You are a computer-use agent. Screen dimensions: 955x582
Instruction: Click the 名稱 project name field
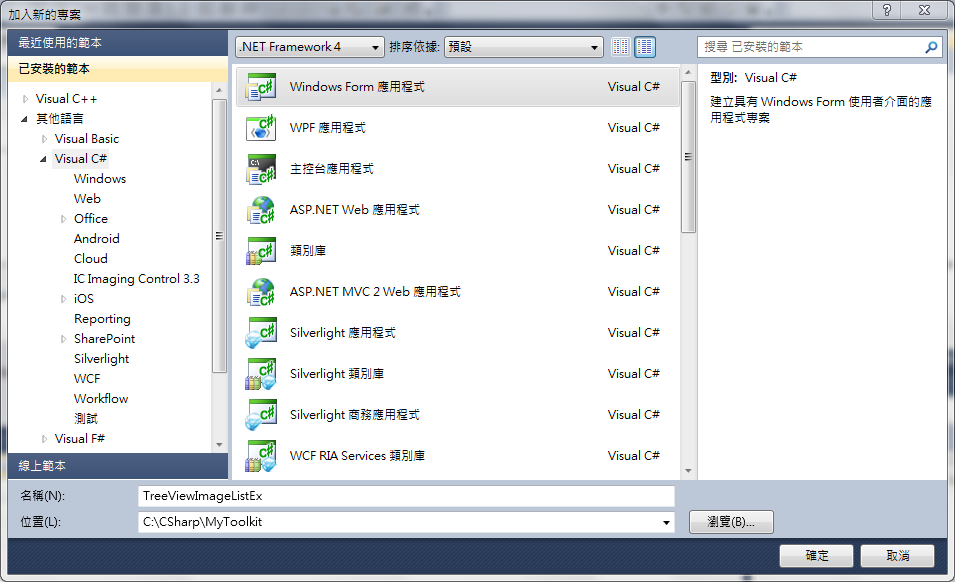pos(406,496)
